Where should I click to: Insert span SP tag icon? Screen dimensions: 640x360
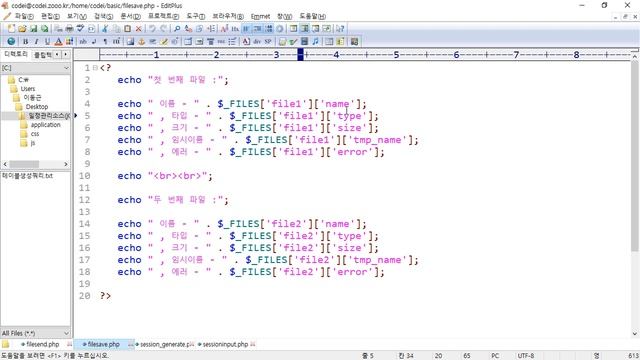268,41
